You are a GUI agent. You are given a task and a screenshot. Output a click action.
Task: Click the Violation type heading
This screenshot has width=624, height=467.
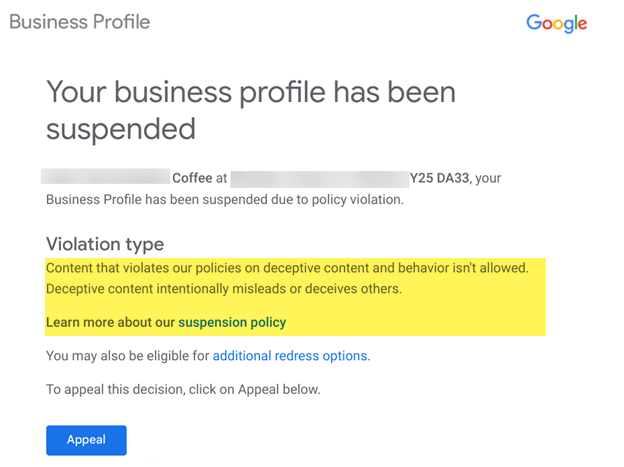pos(105,244)
